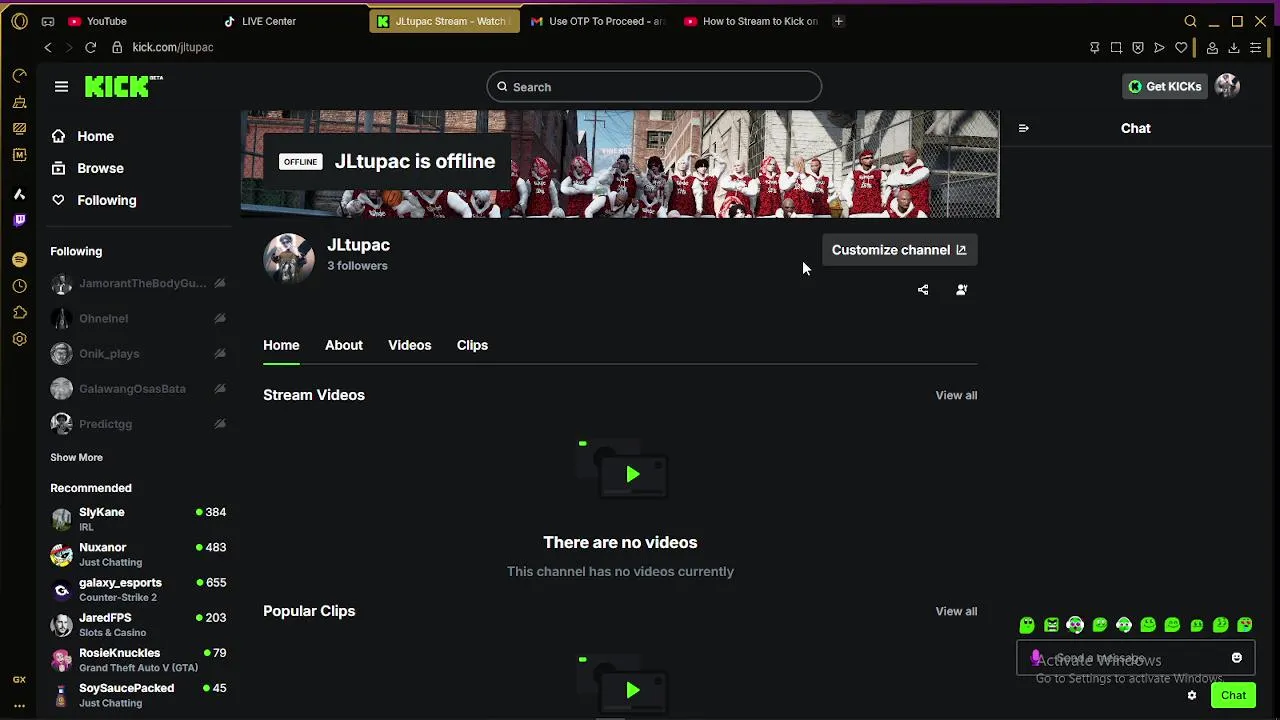View all Stream Videos
This screenshot has height=720, width=1280.
(956, 395)
